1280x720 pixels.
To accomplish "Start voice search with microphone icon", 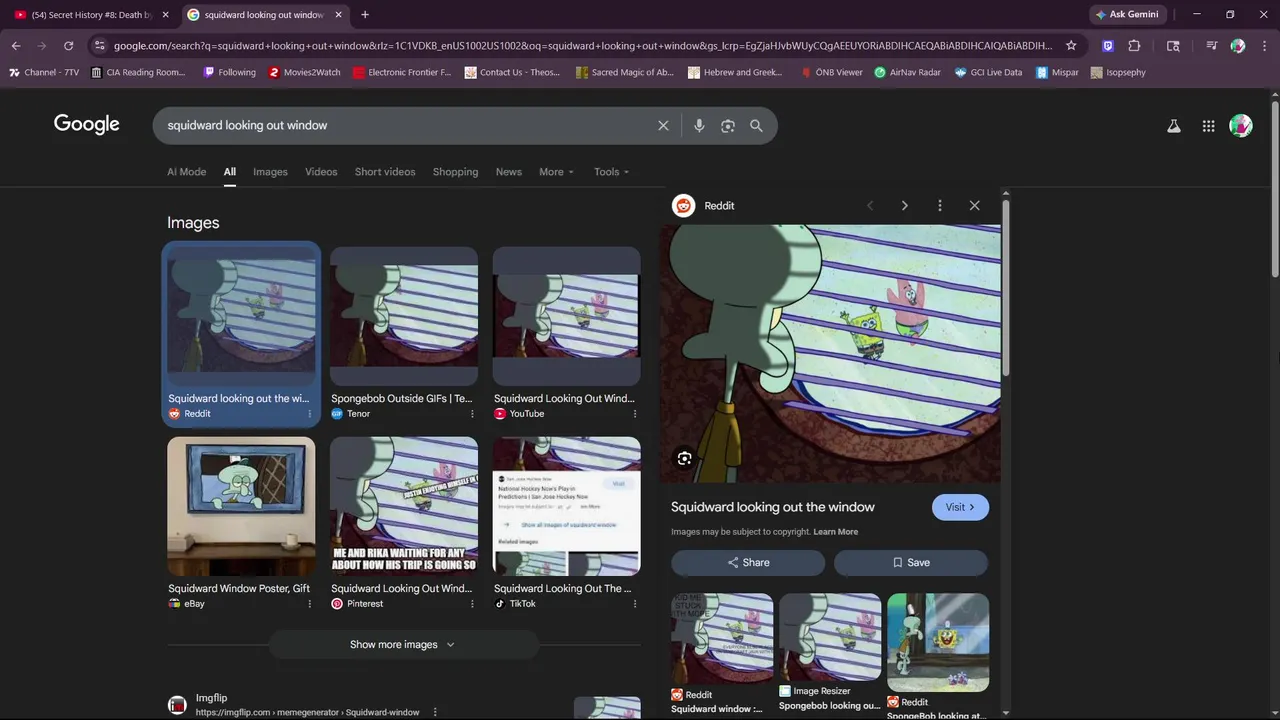I will pyautogui.click(x=699, y=126).
